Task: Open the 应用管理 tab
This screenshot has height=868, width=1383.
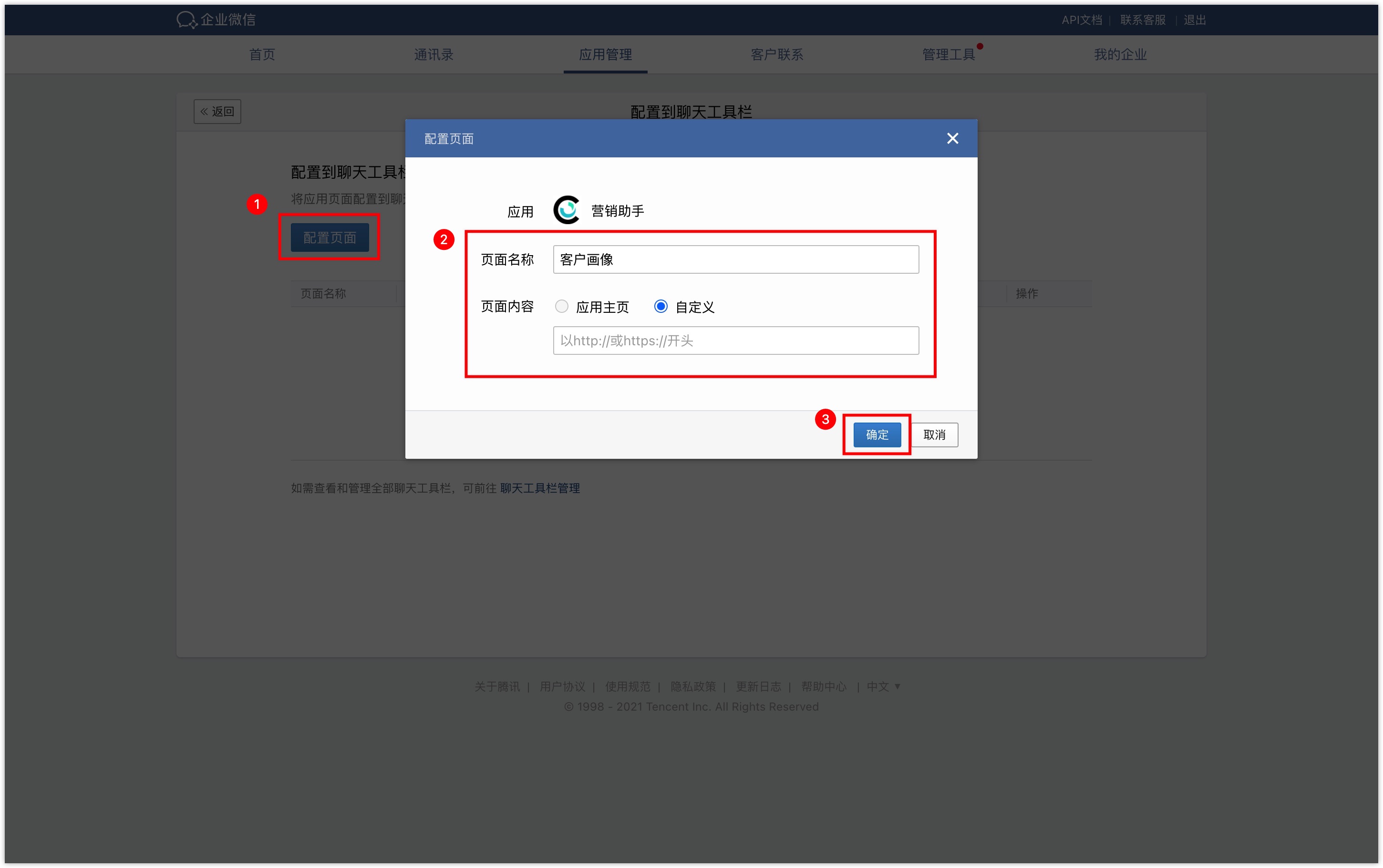Action: click(606, 54)
